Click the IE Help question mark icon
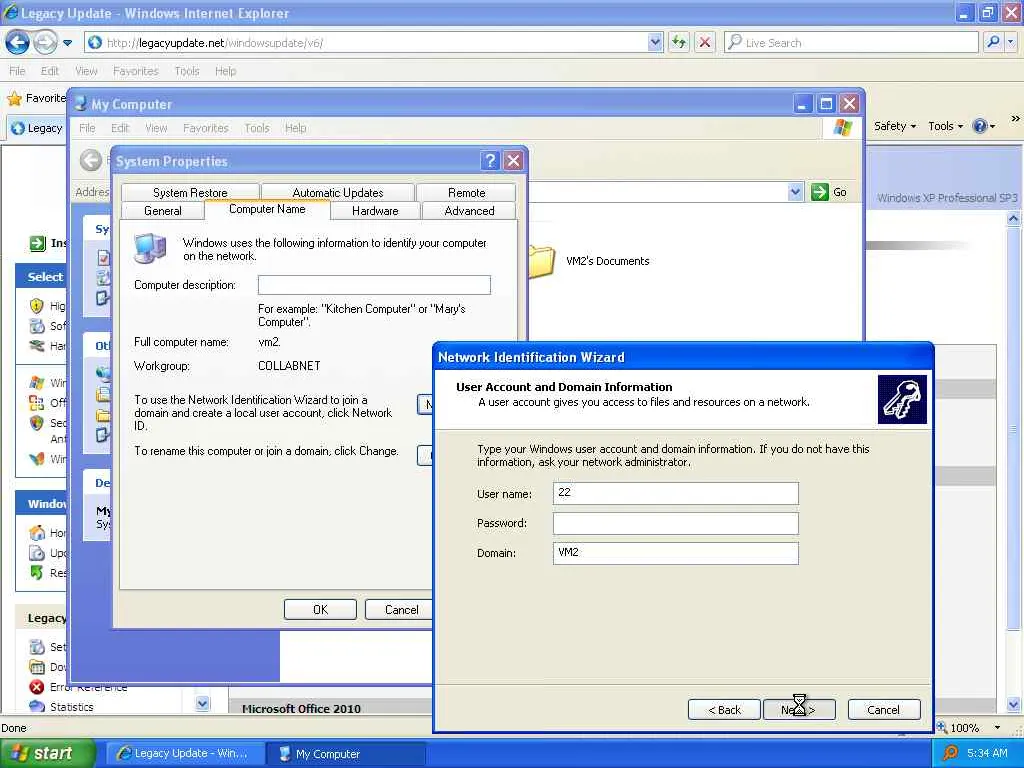 click(x=980, y=126)
